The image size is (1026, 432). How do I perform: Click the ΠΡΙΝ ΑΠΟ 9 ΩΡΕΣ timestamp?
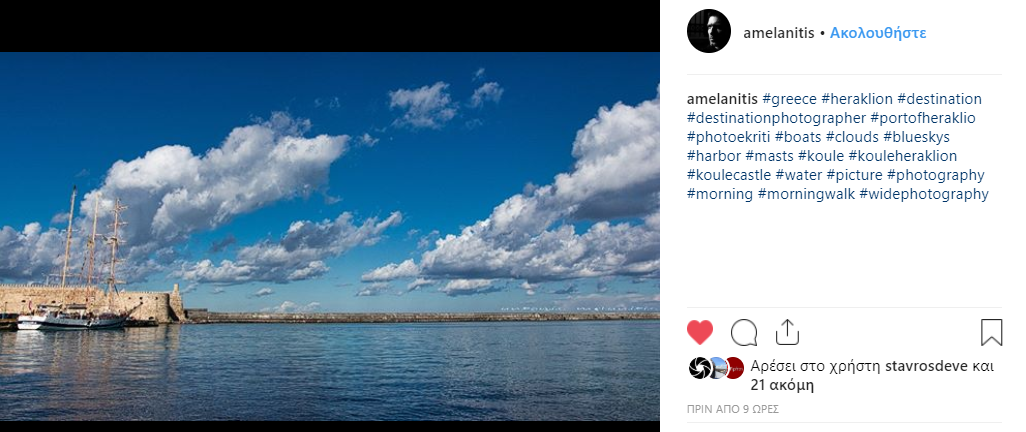(733, 409)
